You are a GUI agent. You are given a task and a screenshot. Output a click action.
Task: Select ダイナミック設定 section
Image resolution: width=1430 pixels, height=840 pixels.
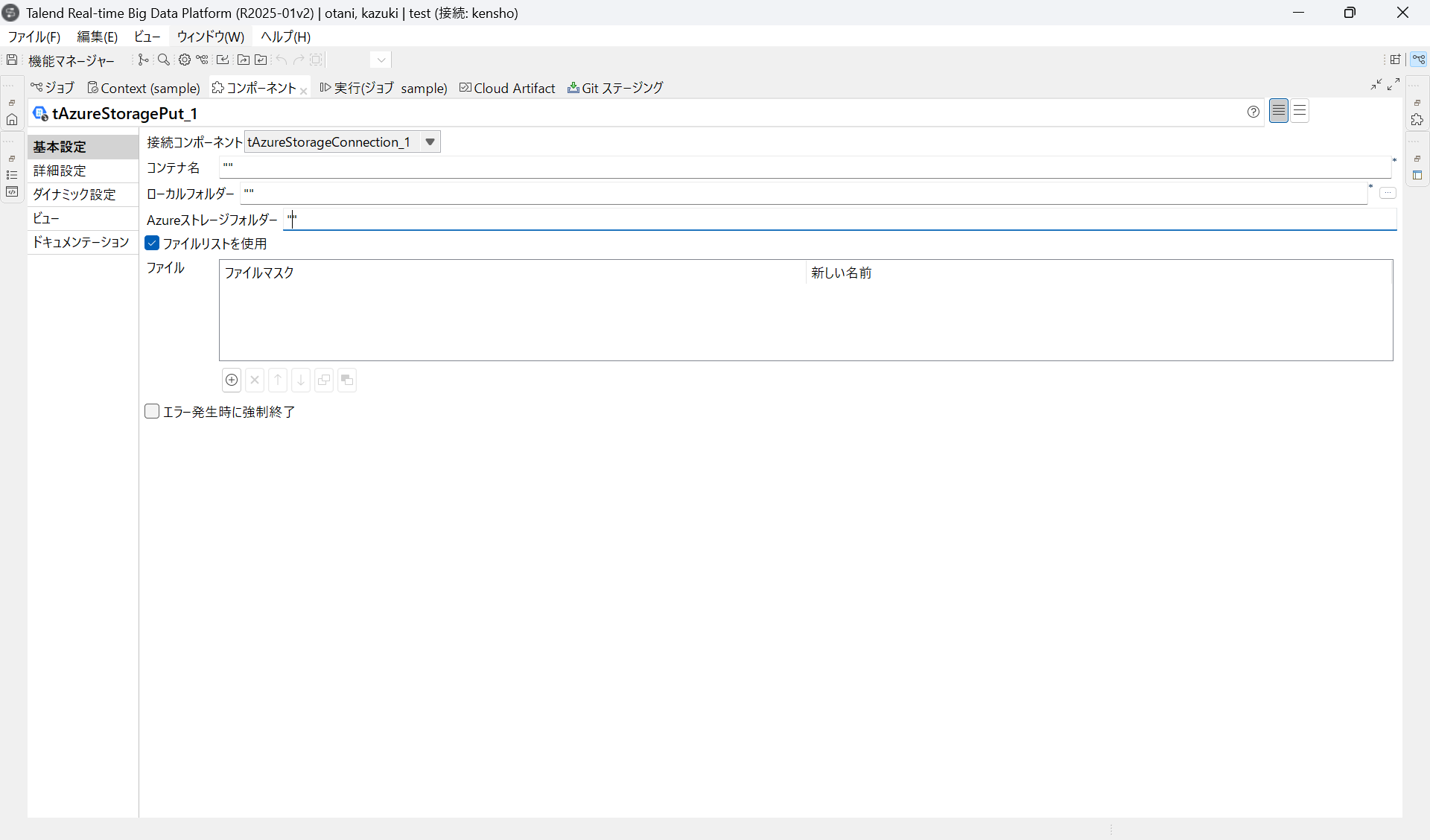74,194
